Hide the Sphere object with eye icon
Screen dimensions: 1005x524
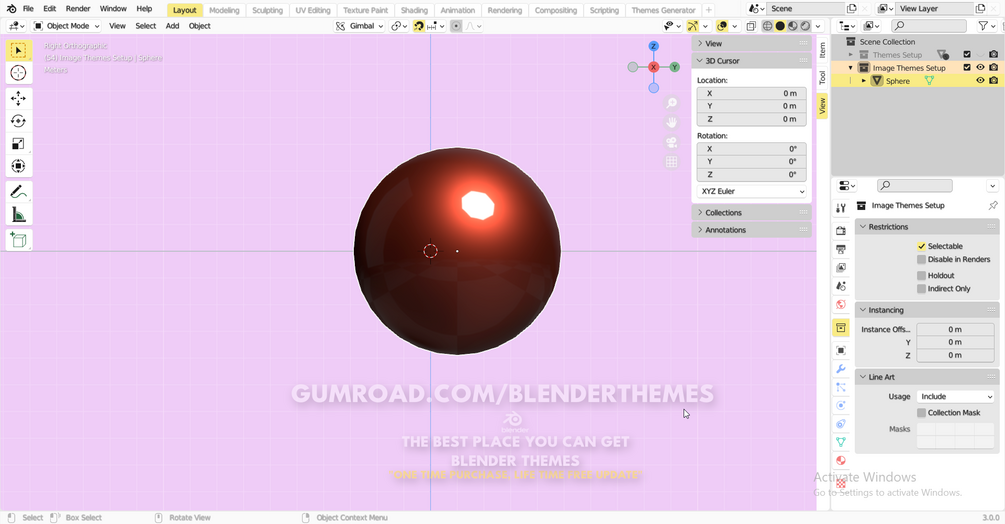[x=980, y=81]
